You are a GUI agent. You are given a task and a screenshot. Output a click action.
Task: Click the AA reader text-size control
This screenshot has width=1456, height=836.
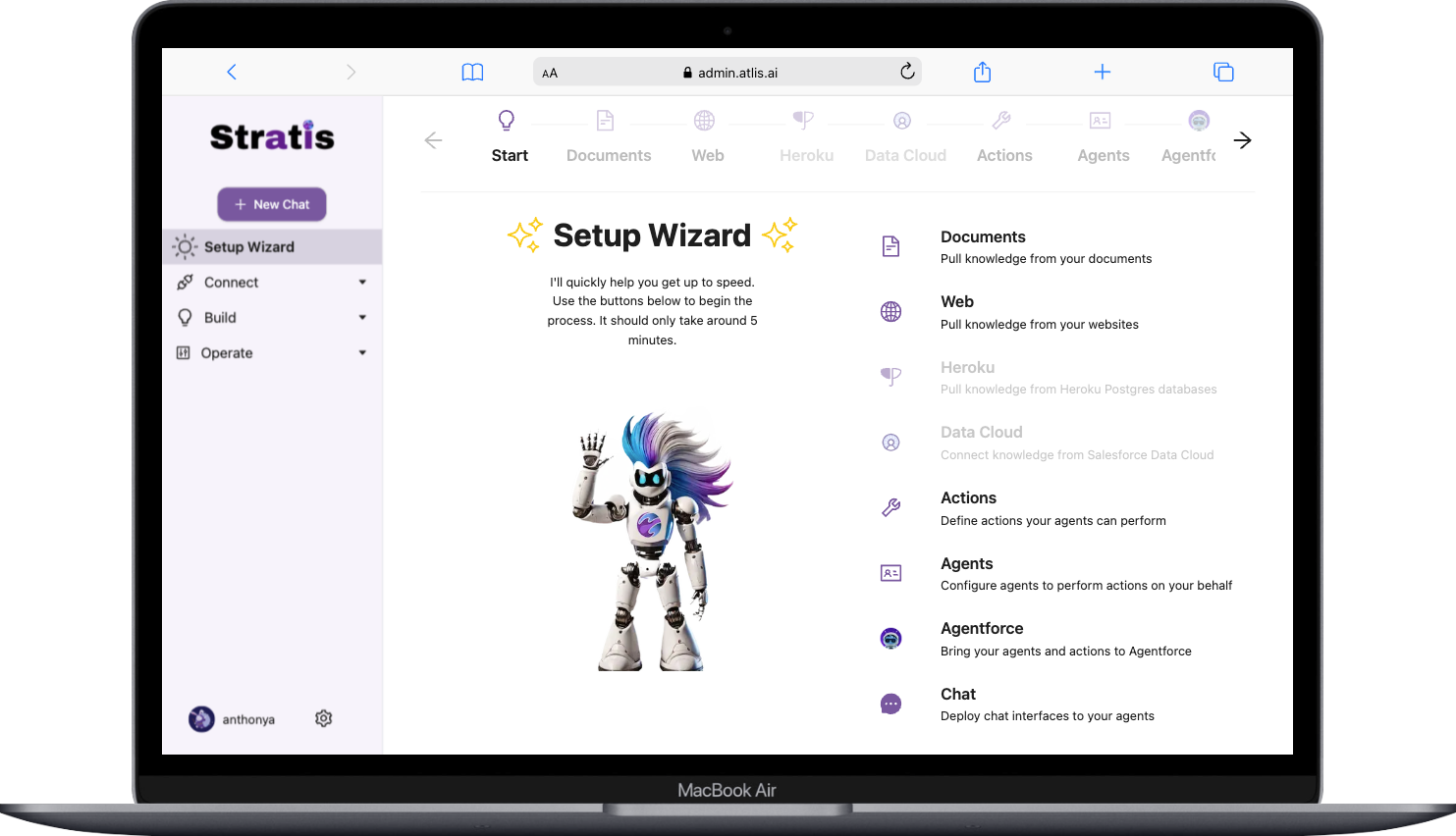click(550, 73)
